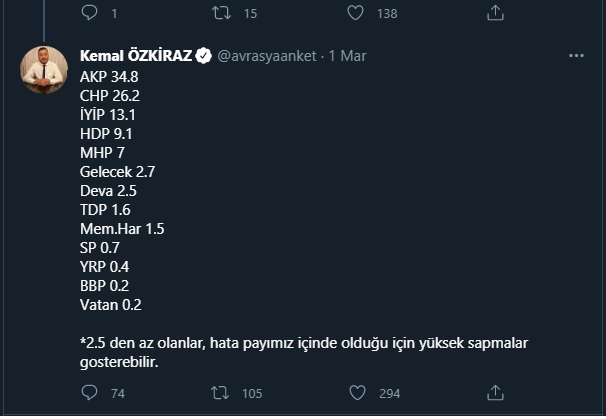Click the 74 replies count number

pos(117,393)
